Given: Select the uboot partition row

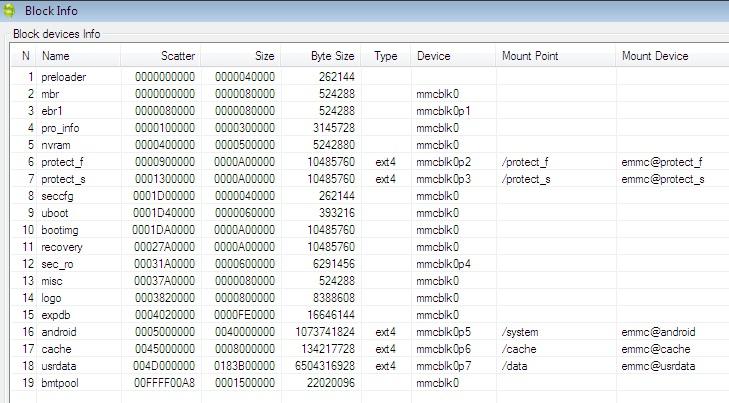Looking at the screenshot, I should point(370,213).
